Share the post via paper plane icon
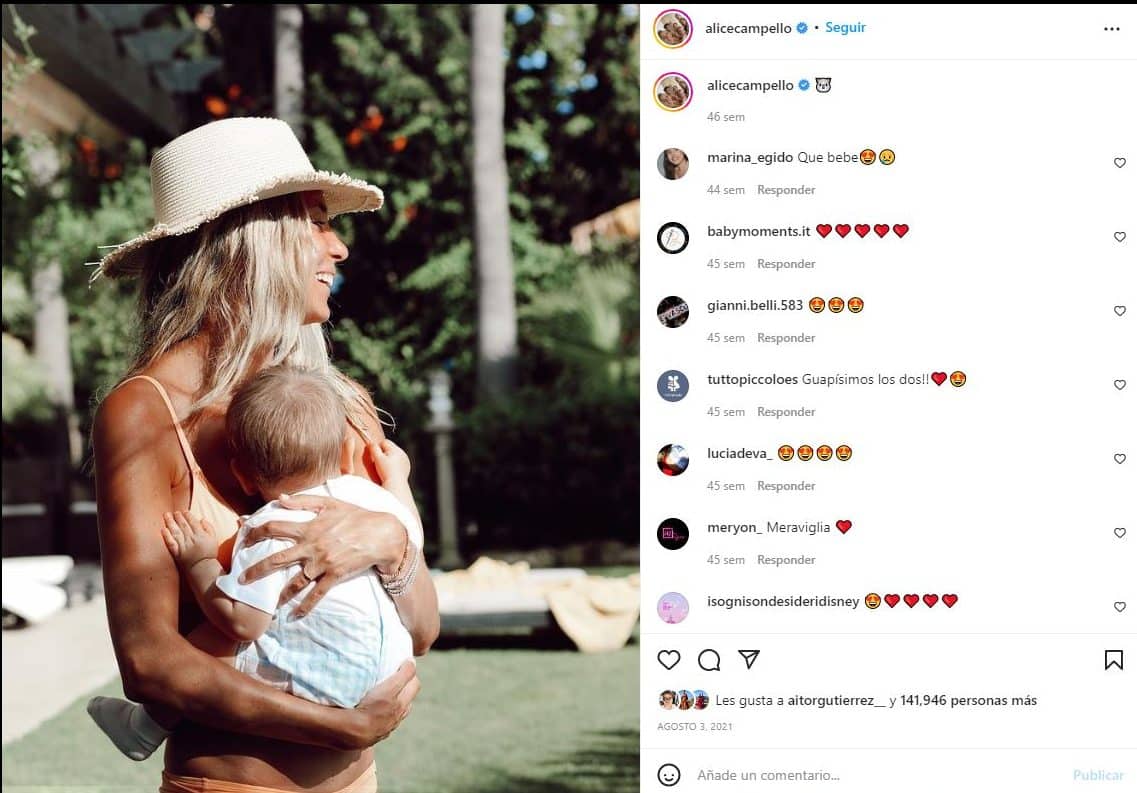The height and width of the screenshot is (793, 1137). (748, 658)
